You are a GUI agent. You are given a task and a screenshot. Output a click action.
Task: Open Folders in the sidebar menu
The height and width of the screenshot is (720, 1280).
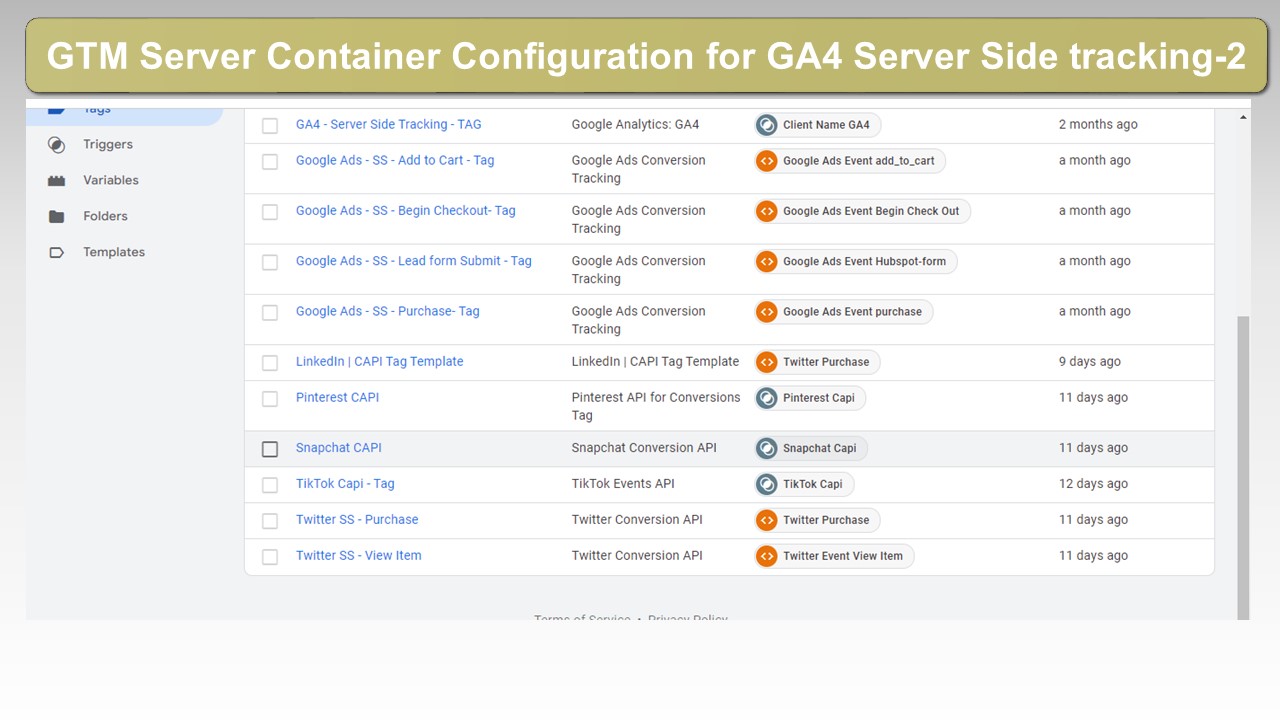click(105, 216)
